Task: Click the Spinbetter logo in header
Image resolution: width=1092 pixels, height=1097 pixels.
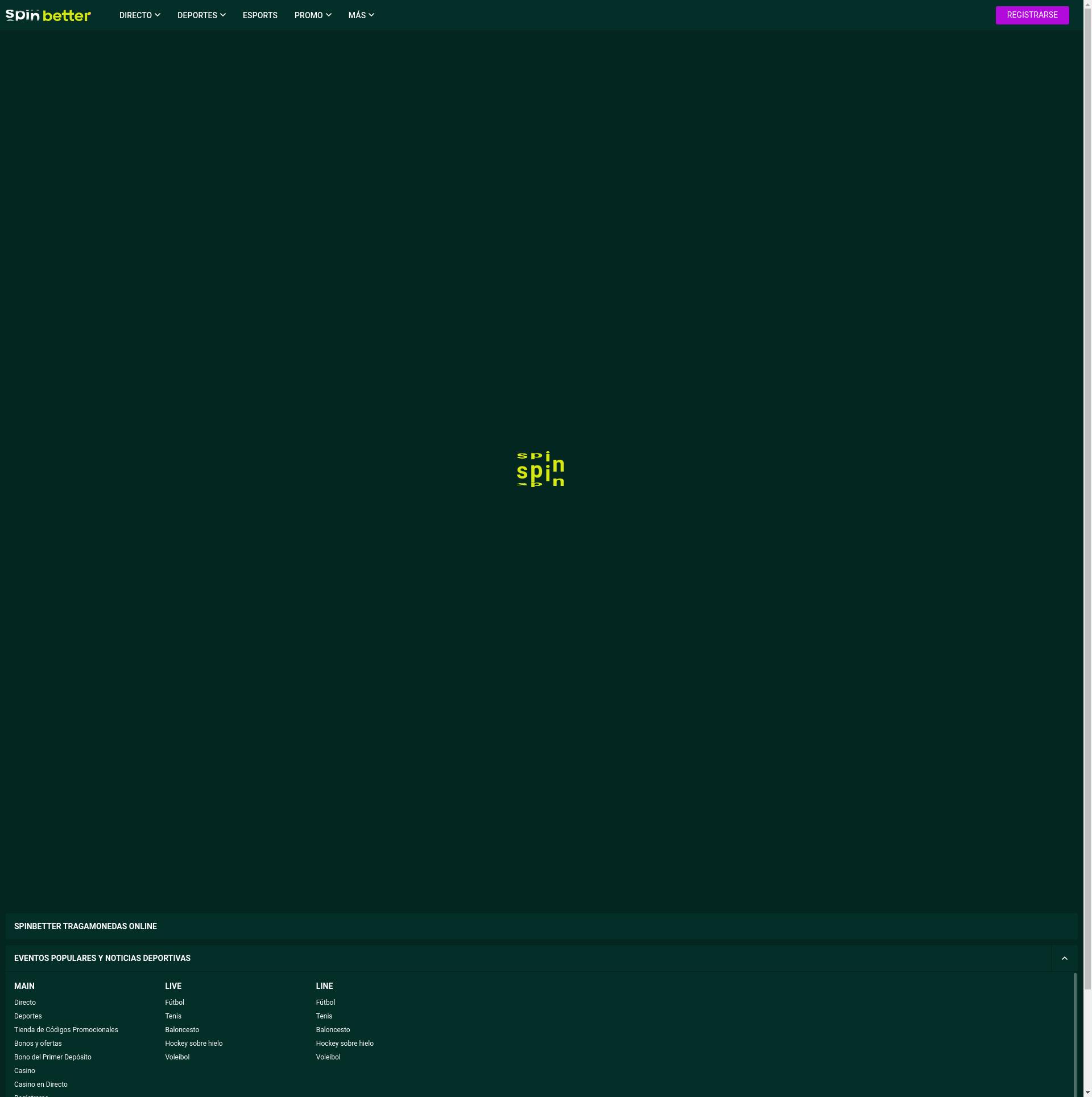Action: (x=48, y=15)
